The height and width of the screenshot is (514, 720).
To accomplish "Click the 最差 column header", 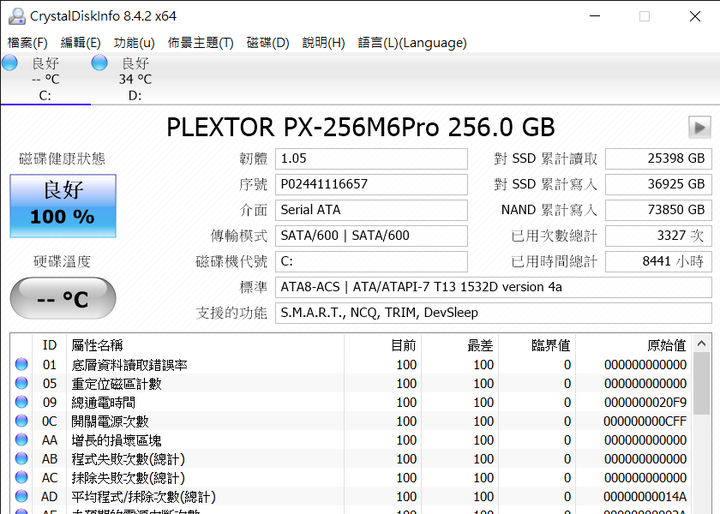I will [460, 345].
